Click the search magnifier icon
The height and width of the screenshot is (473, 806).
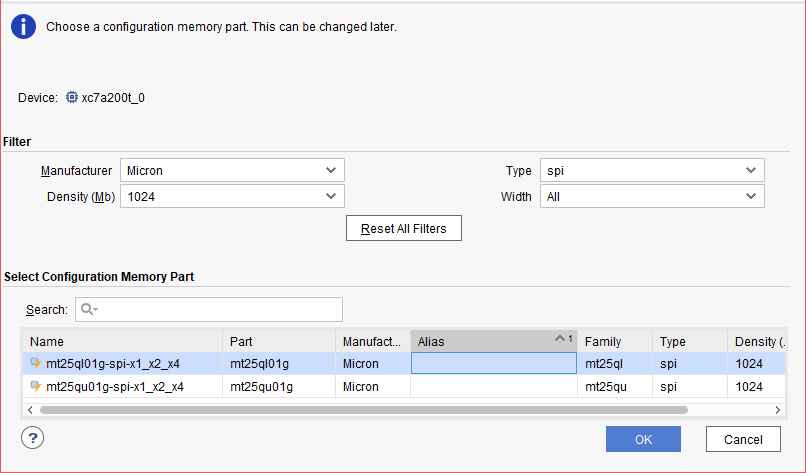click(88, 310)
